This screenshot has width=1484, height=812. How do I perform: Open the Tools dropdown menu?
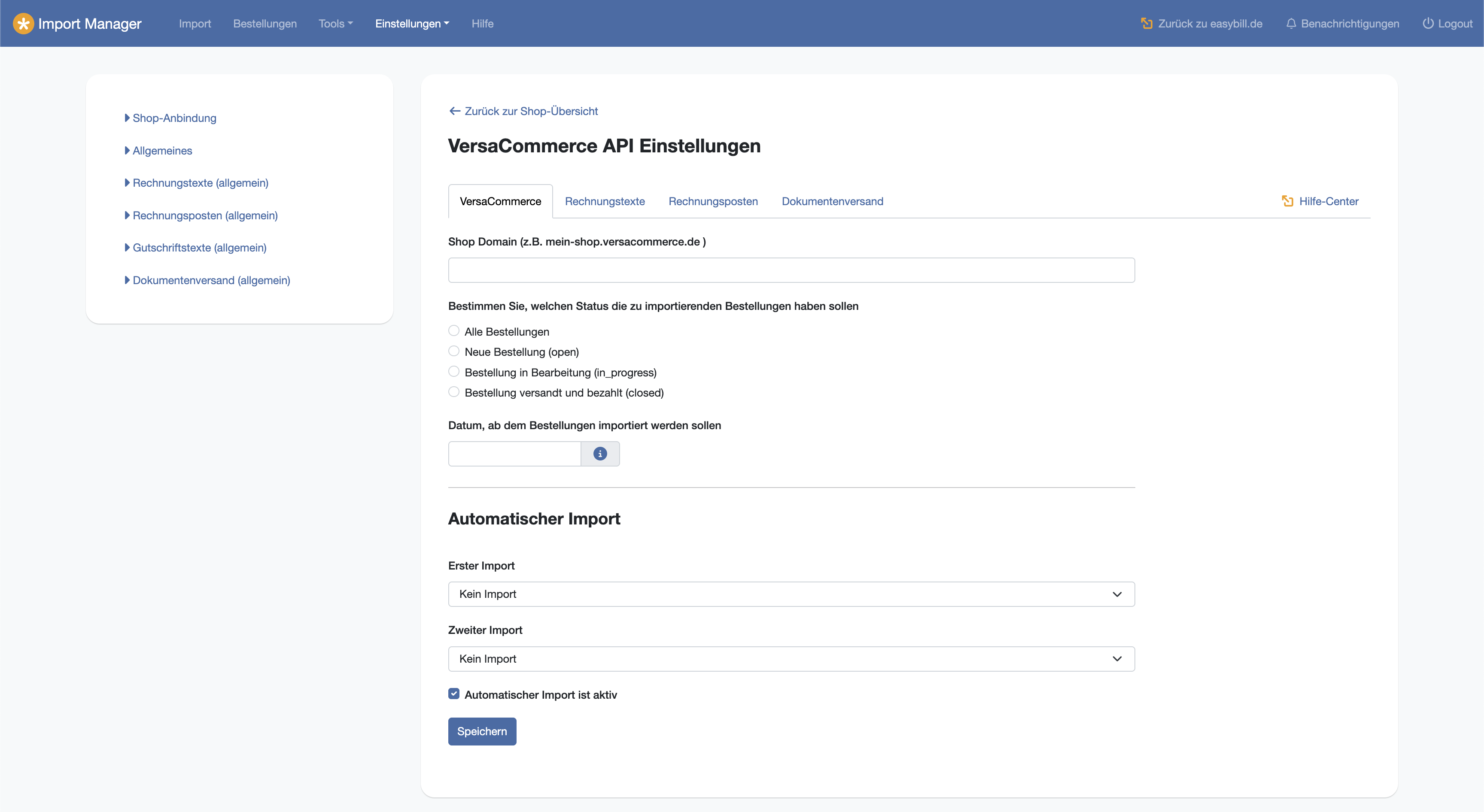point(336,24)
